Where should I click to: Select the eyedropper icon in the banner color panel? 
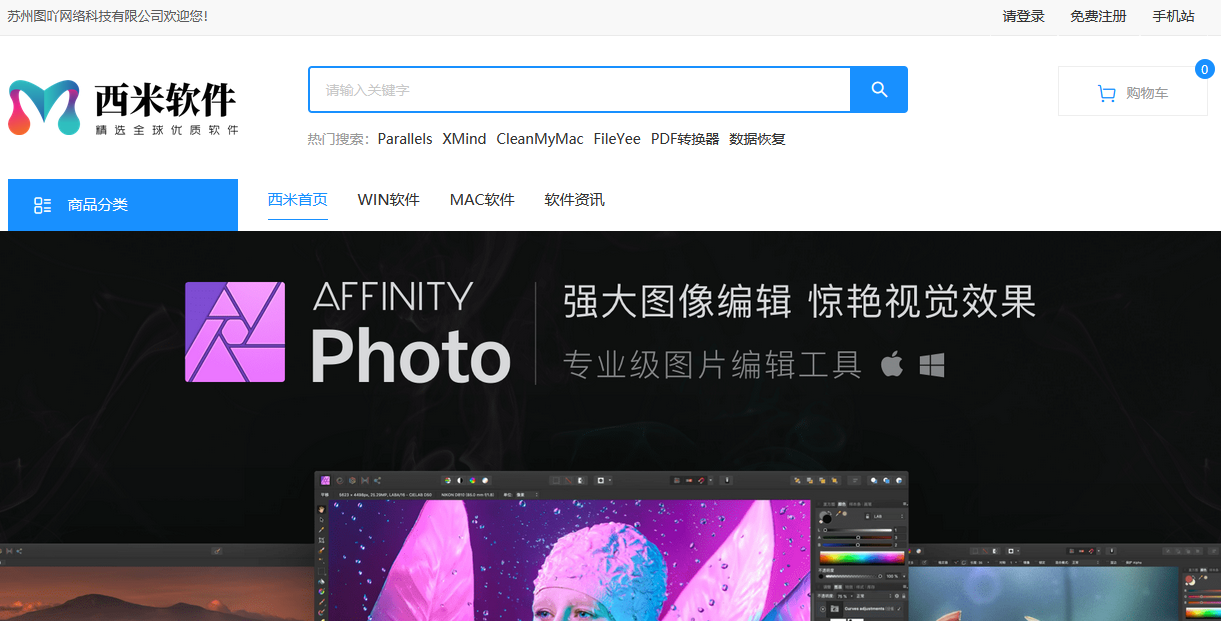pos(838,514)
